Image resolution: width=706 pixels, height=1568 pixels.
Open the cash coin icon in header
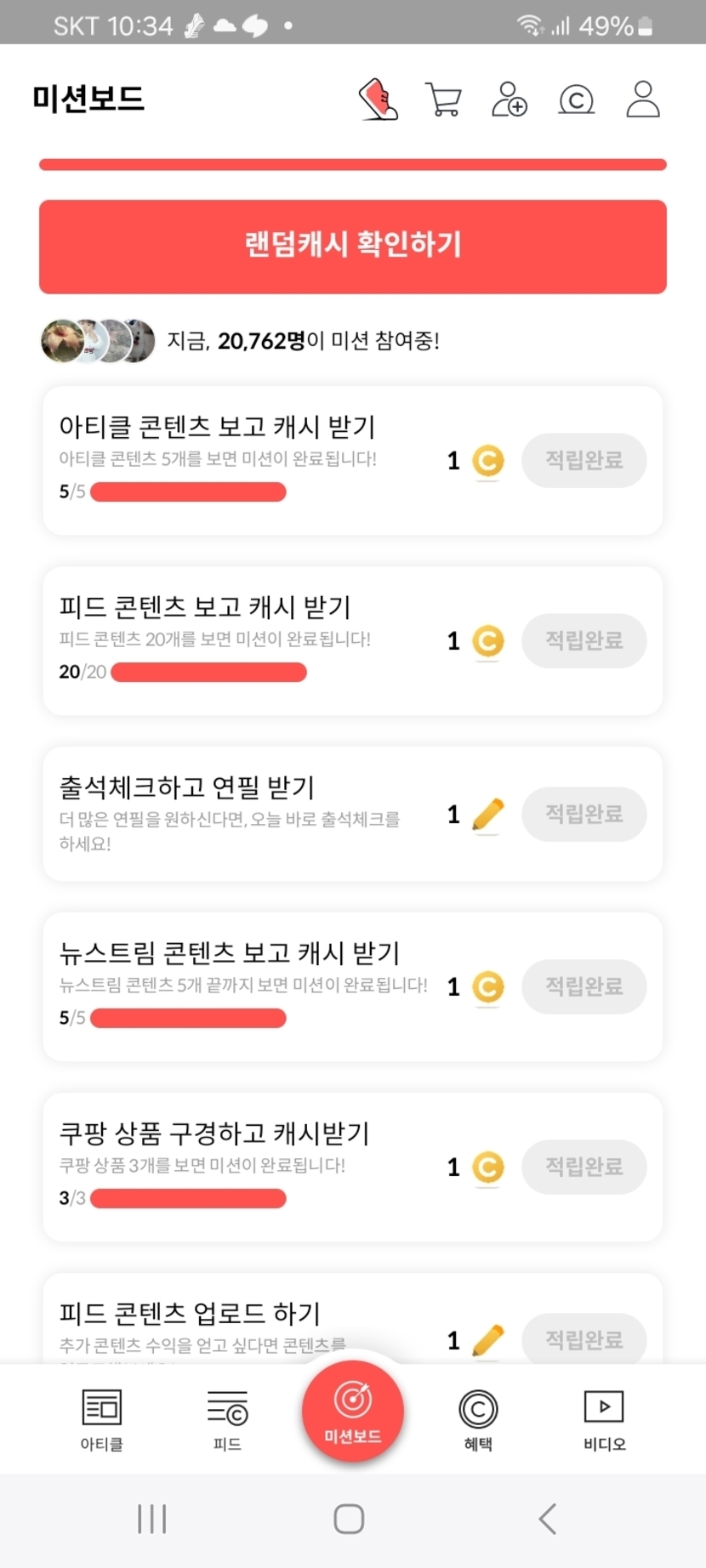tap(576, 100)
